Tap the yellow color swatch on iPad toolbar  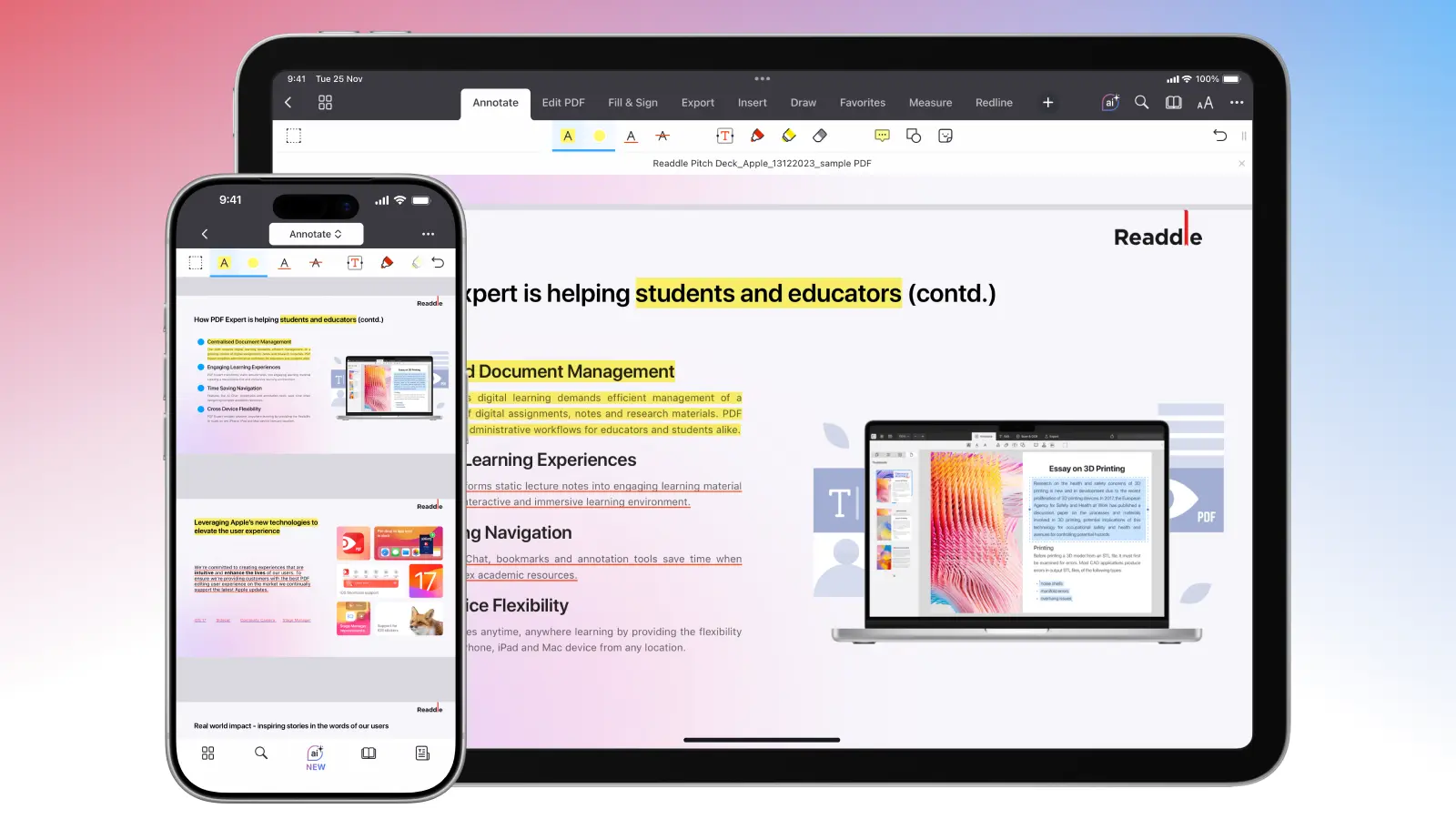(599, 136)
